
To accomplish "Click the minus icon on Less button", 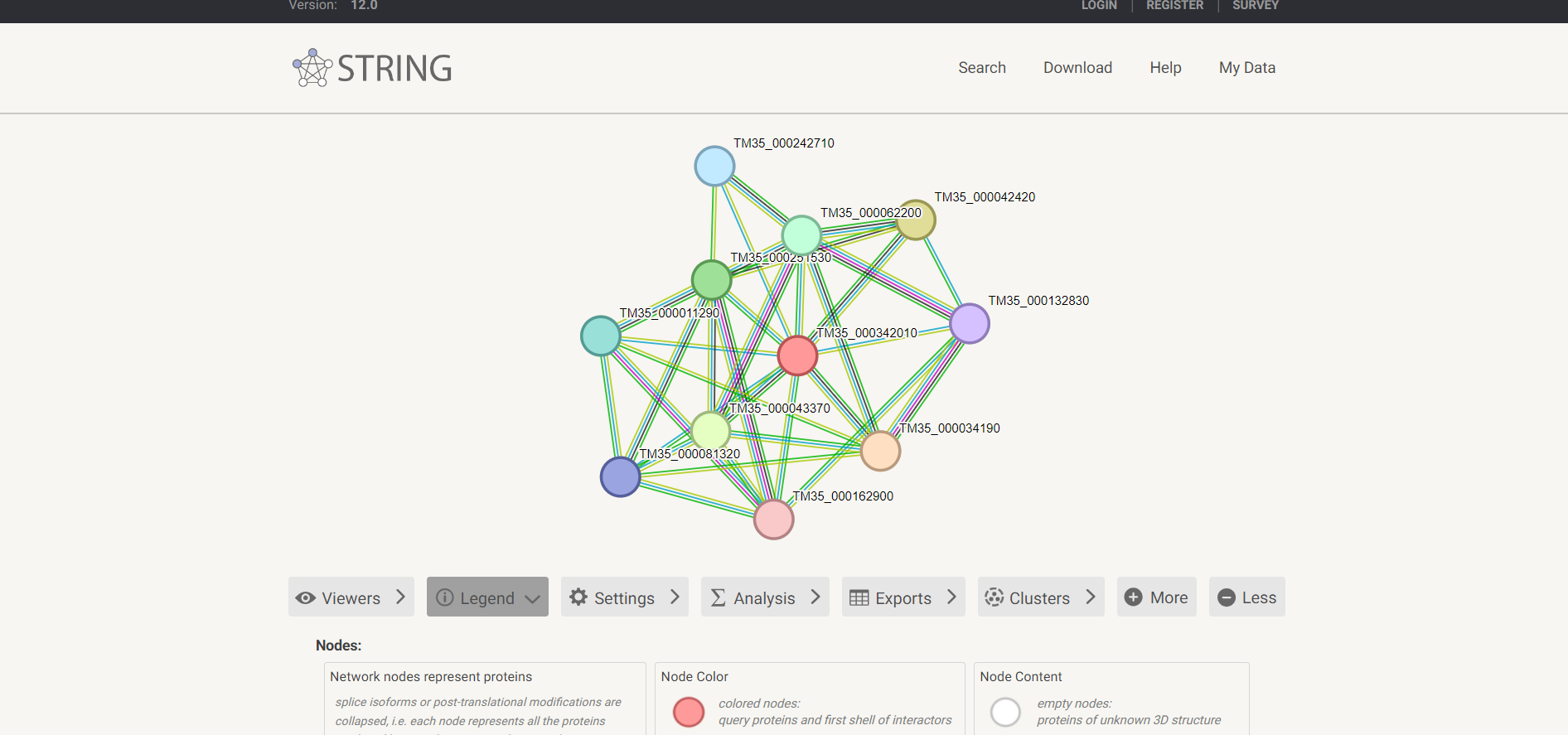I will 1227,598.
